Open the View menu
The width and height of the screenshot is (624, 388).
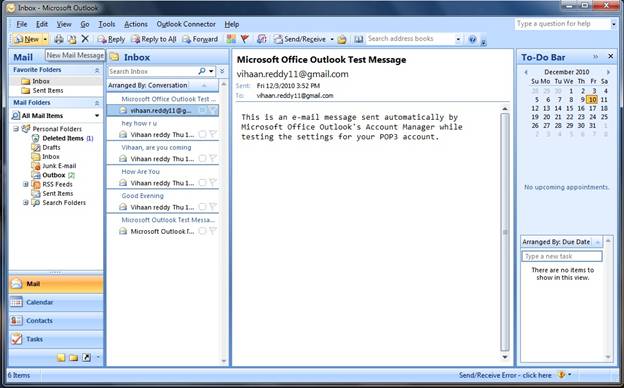pyautogui.click(x=64, y=24)
